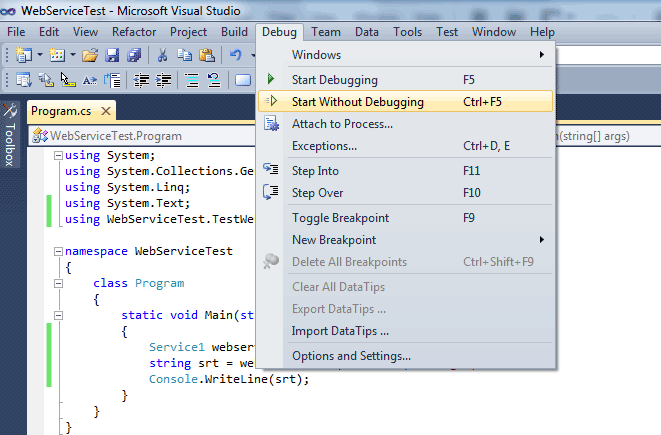Close the open Debug menu
The height and width of the screenshot is (435, 661).
(279, 32)
